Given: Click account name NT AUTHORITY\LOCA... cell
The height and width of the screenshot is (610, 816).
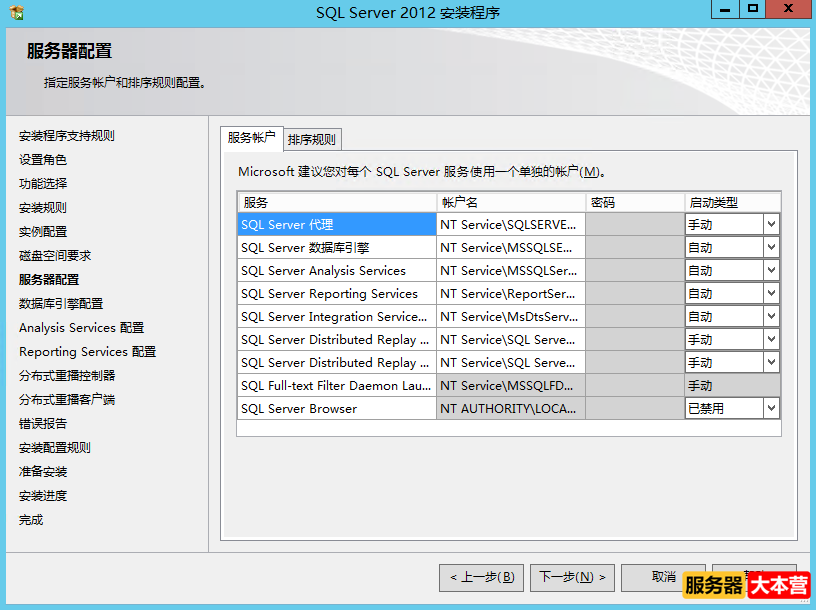Looking at the screenshot, I should 511,408.
